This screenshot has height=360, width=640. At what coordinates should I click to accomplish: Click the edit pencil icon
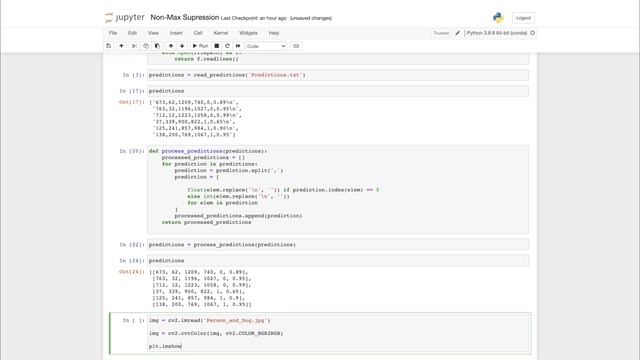pos(458,33)
